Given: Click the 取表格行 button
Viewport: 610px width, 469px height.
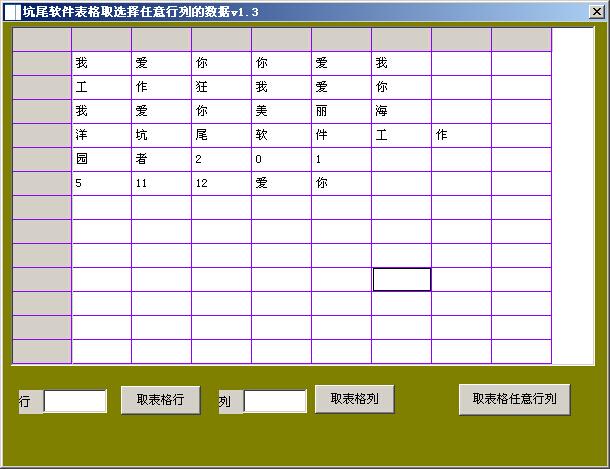Looking at the screenshot, I should (160, 399).
